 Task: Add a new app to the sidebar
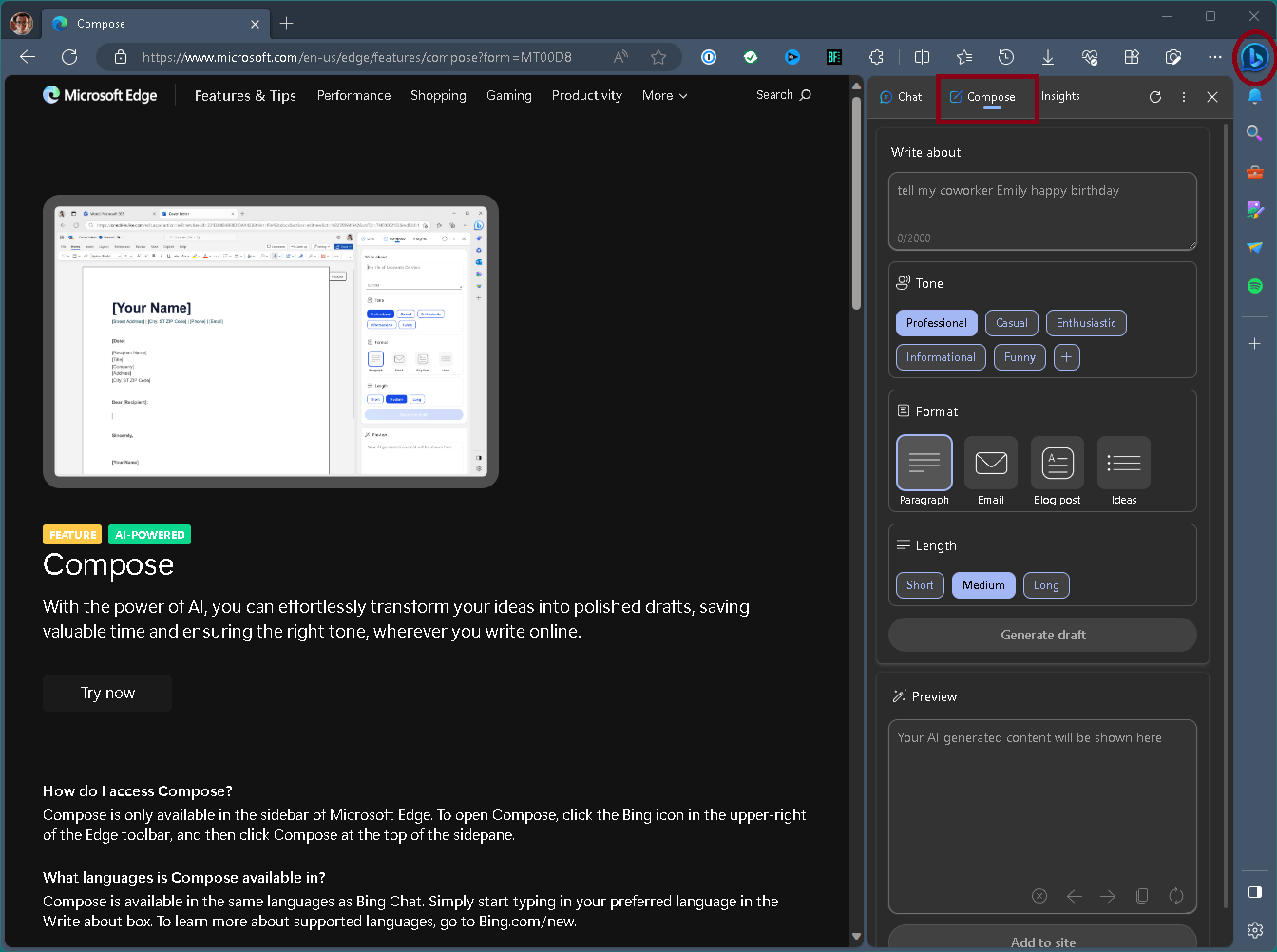pyautogui.click(x=1255, y=343)
